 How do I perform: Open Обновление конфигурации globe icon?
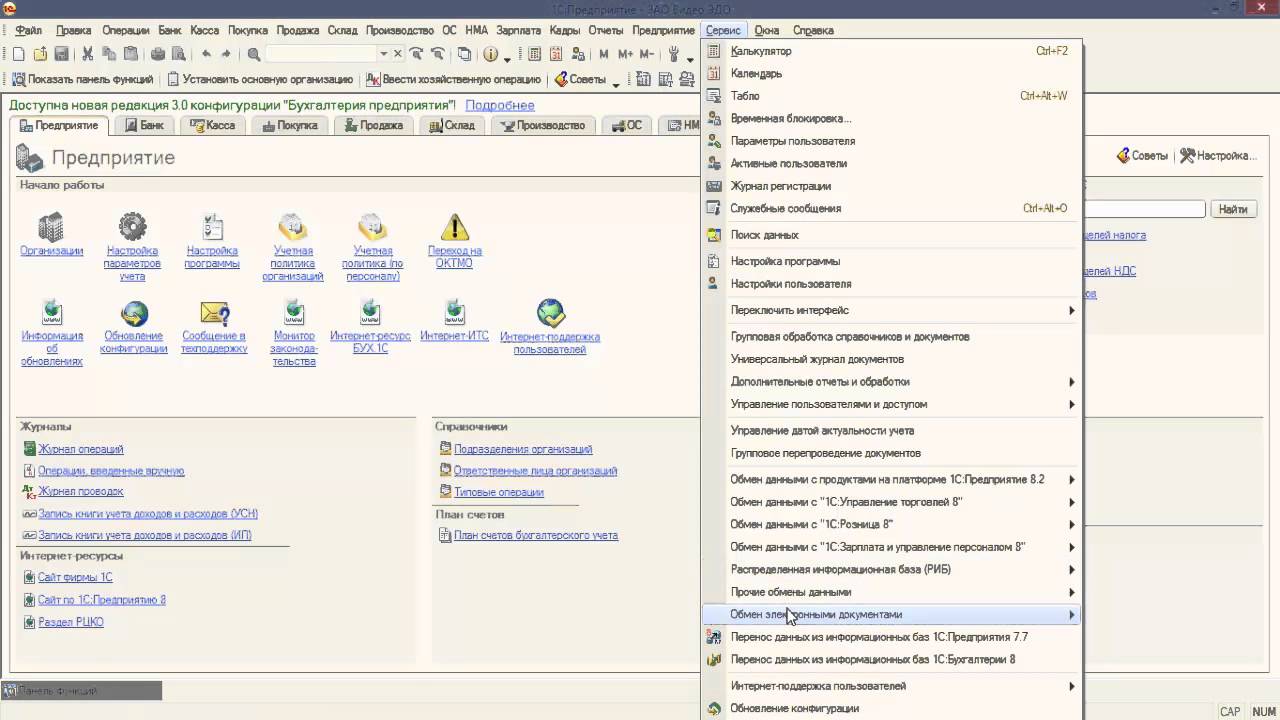134,313
